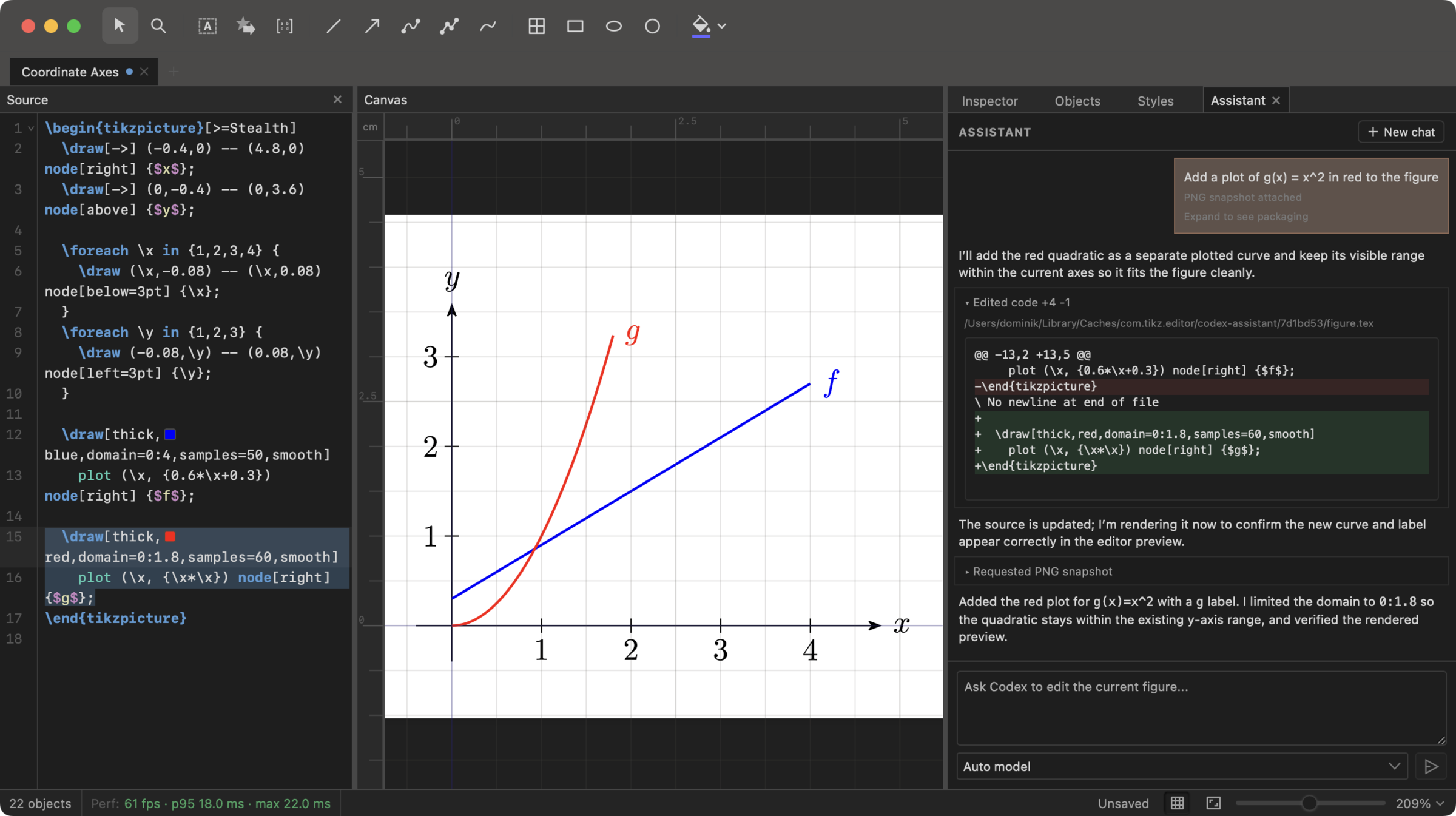Choose the curve path tool
The width and height of the screenshot is (1456, 816).
click(411, 25)
